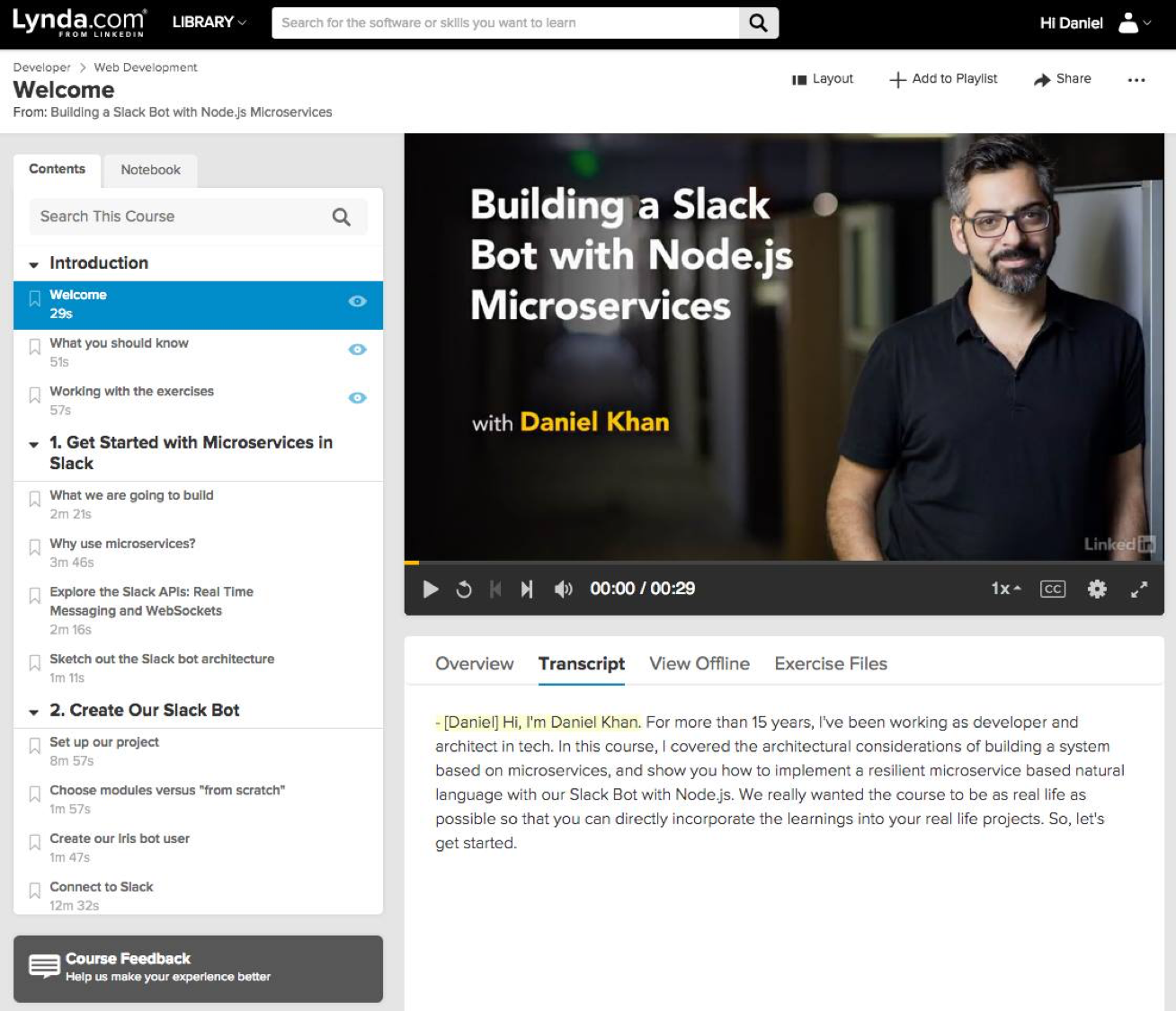This screenshot has width=1176, height=1011.
Task: Select the Transcript tab
Action: click(582, 664)
